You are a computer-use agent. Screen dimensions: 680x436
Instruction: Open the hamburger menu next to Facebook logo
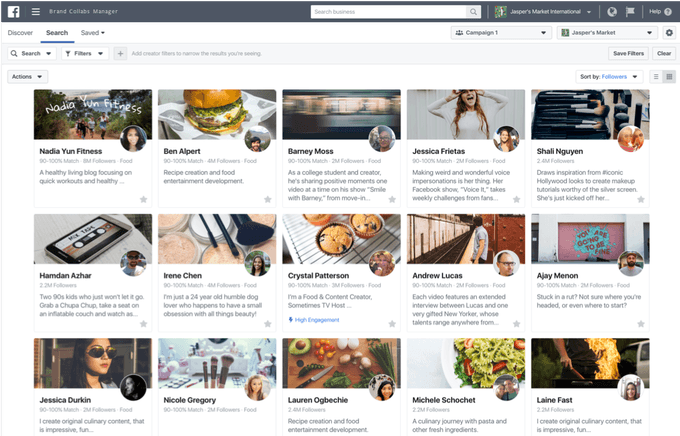36,11
